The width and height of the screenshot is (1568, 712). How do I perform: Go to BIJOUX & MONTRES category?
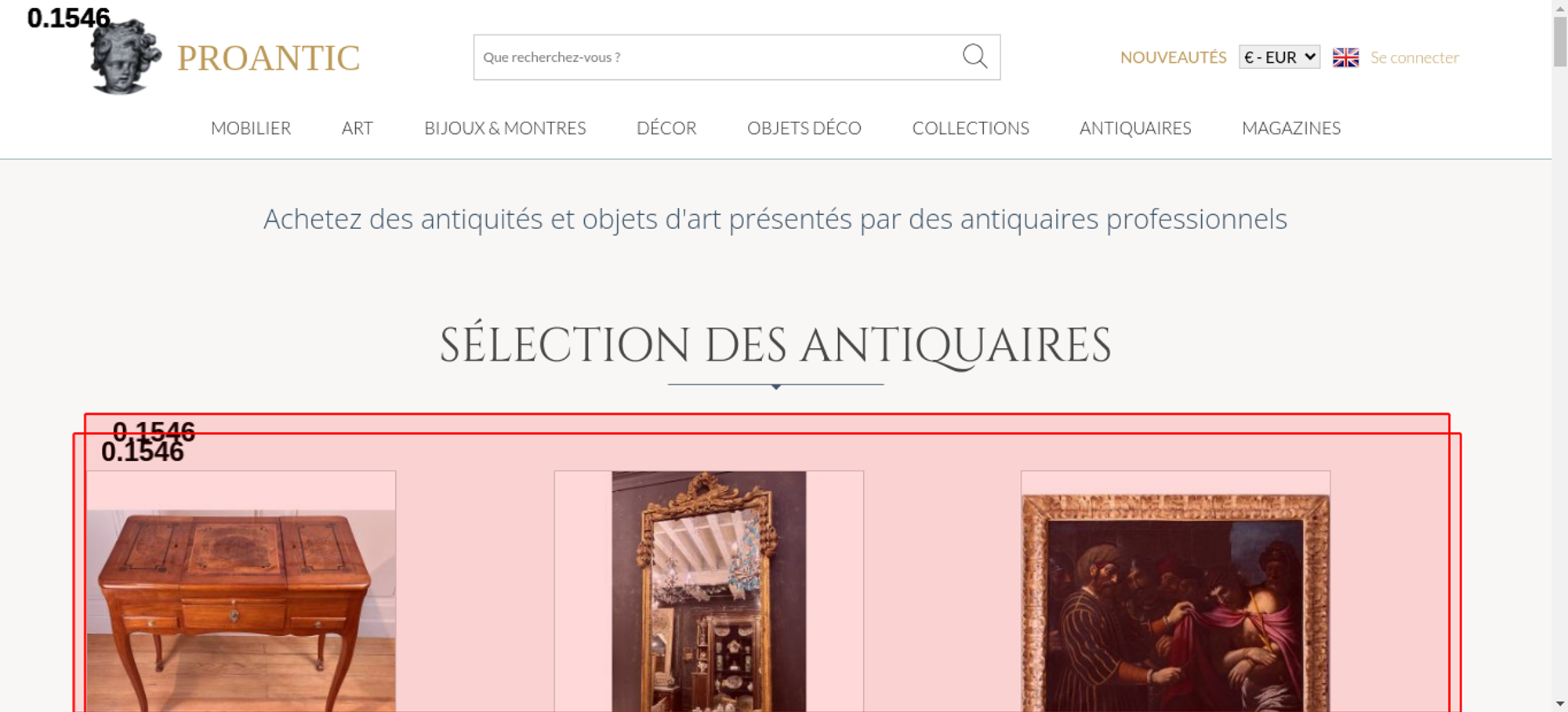click(505, 128)
